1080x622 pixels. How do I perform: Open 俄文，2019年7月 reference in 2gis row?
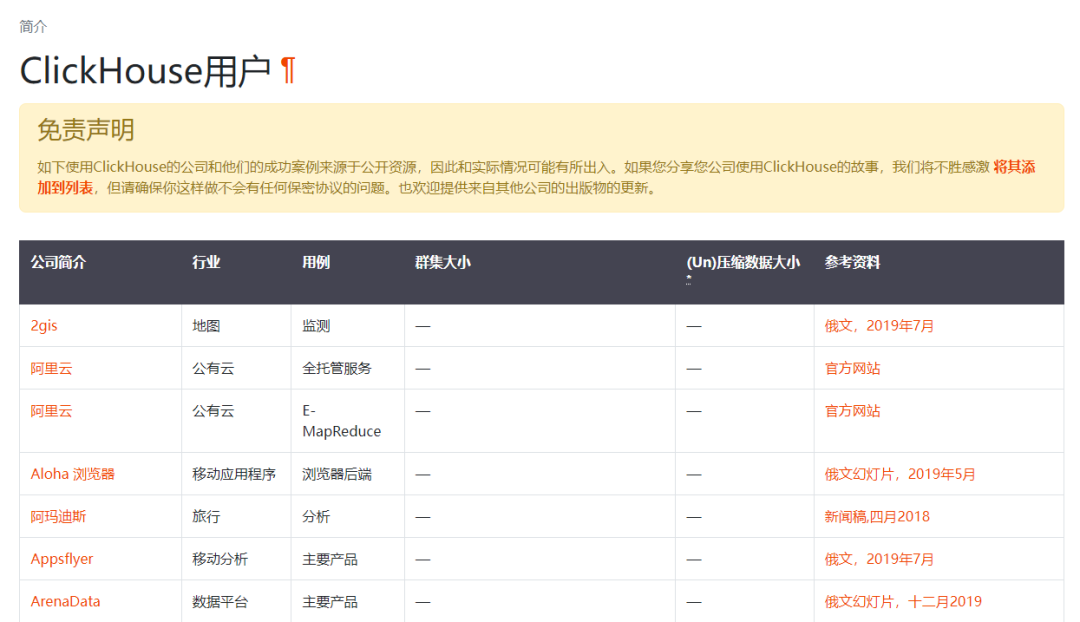879,326
